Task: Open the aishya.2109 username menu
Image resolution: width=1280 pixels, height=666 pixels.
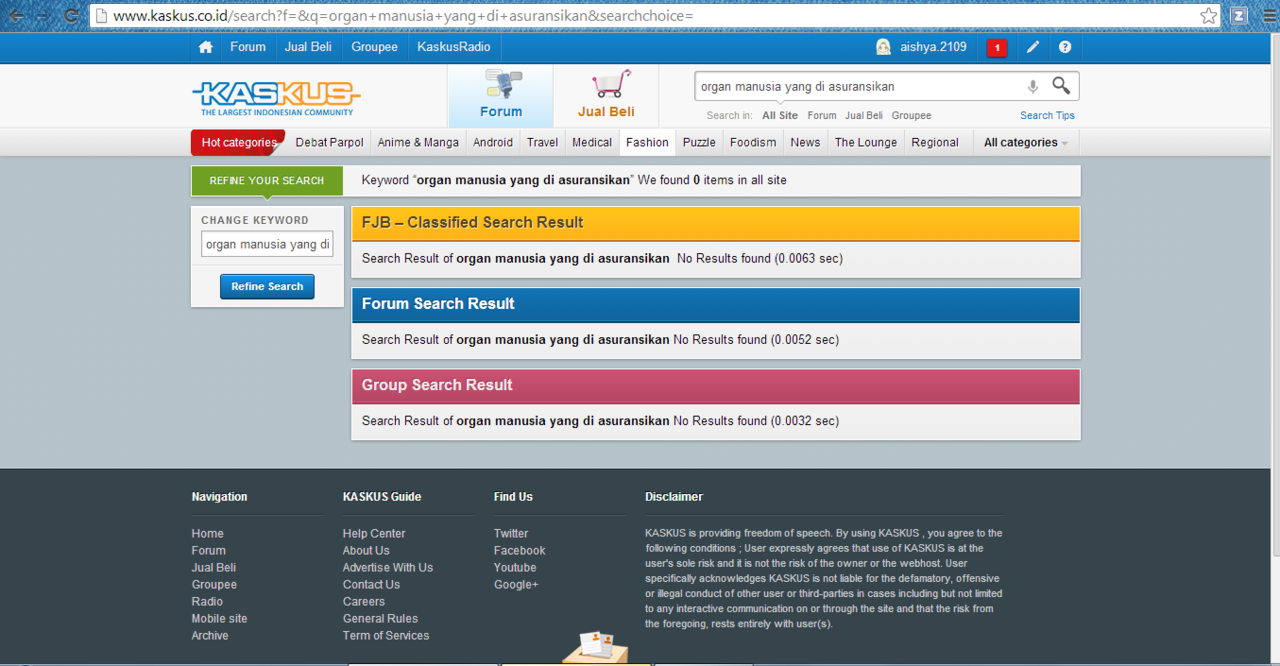Action: (933, 47)
